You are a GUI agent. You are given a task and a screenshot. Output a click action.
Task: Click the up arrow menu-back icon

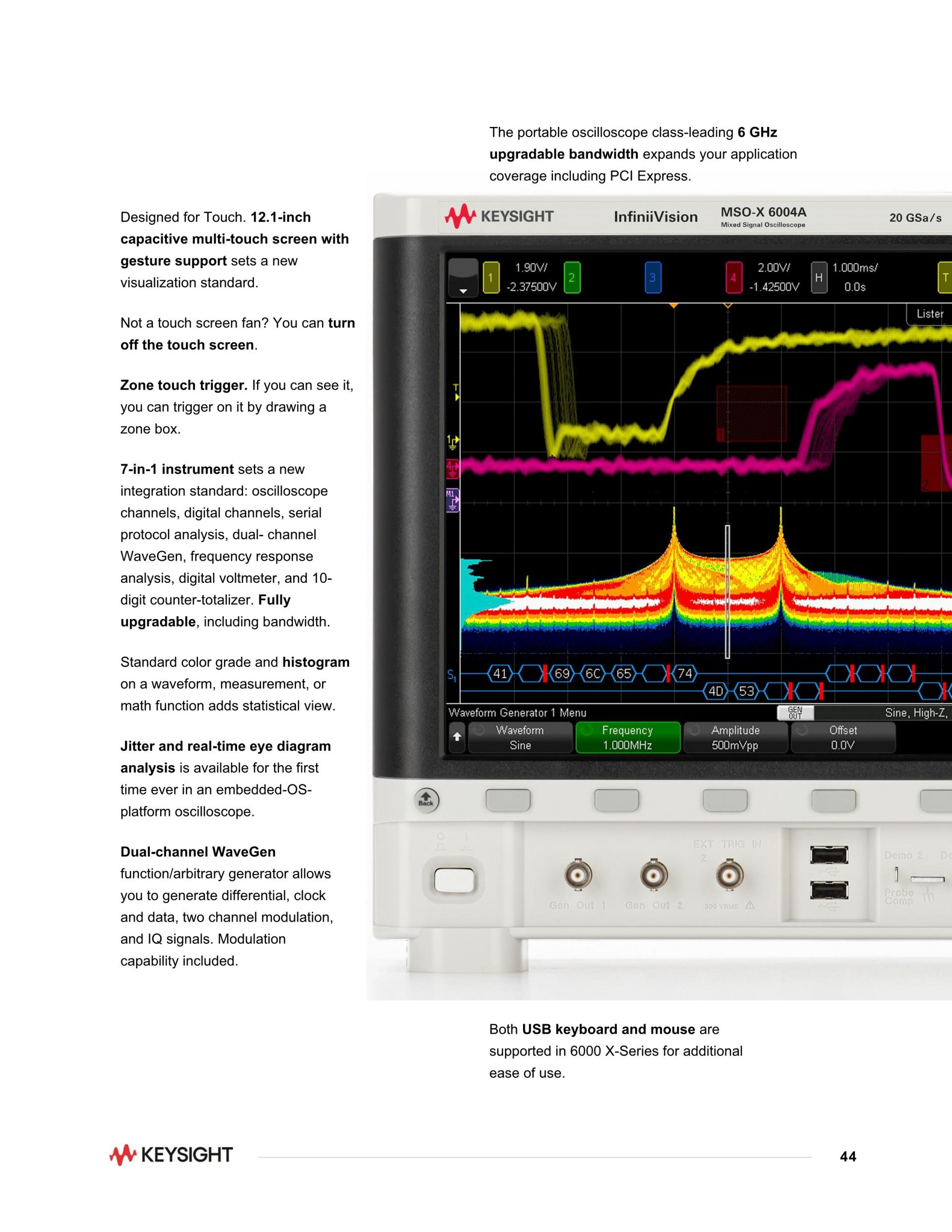click(x=457, y=737)
